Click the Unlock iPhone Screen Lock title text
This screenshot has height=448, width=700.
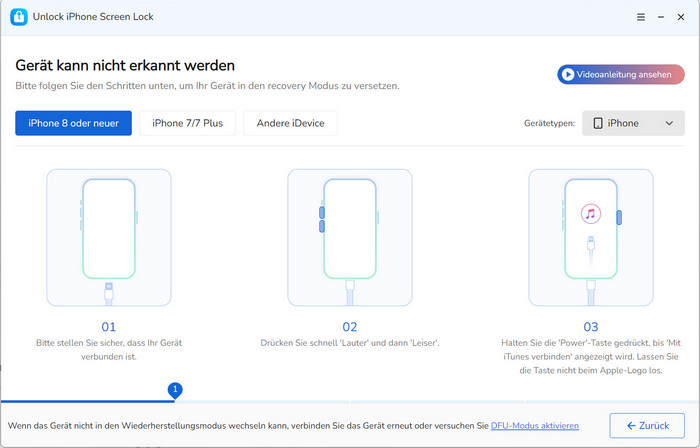coord(93,17)
